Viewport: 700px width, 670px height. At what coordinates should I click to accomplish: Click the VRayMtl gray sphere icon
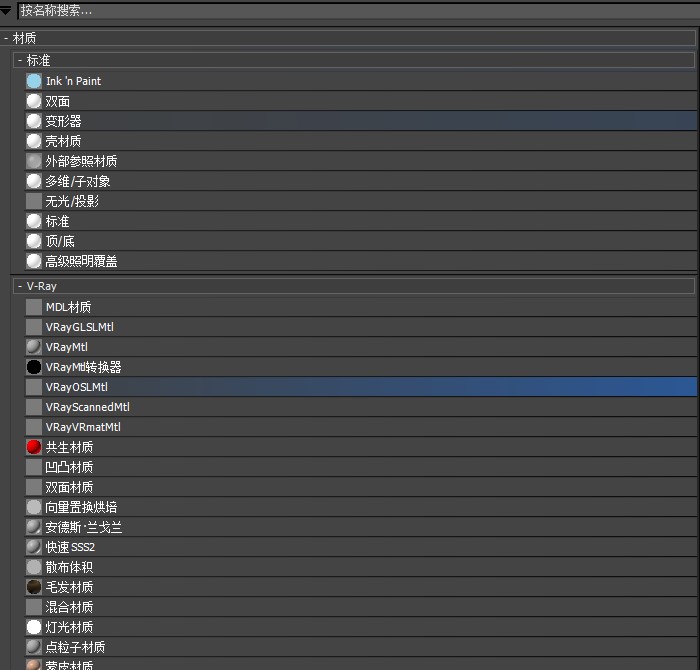tap(33, 347)
